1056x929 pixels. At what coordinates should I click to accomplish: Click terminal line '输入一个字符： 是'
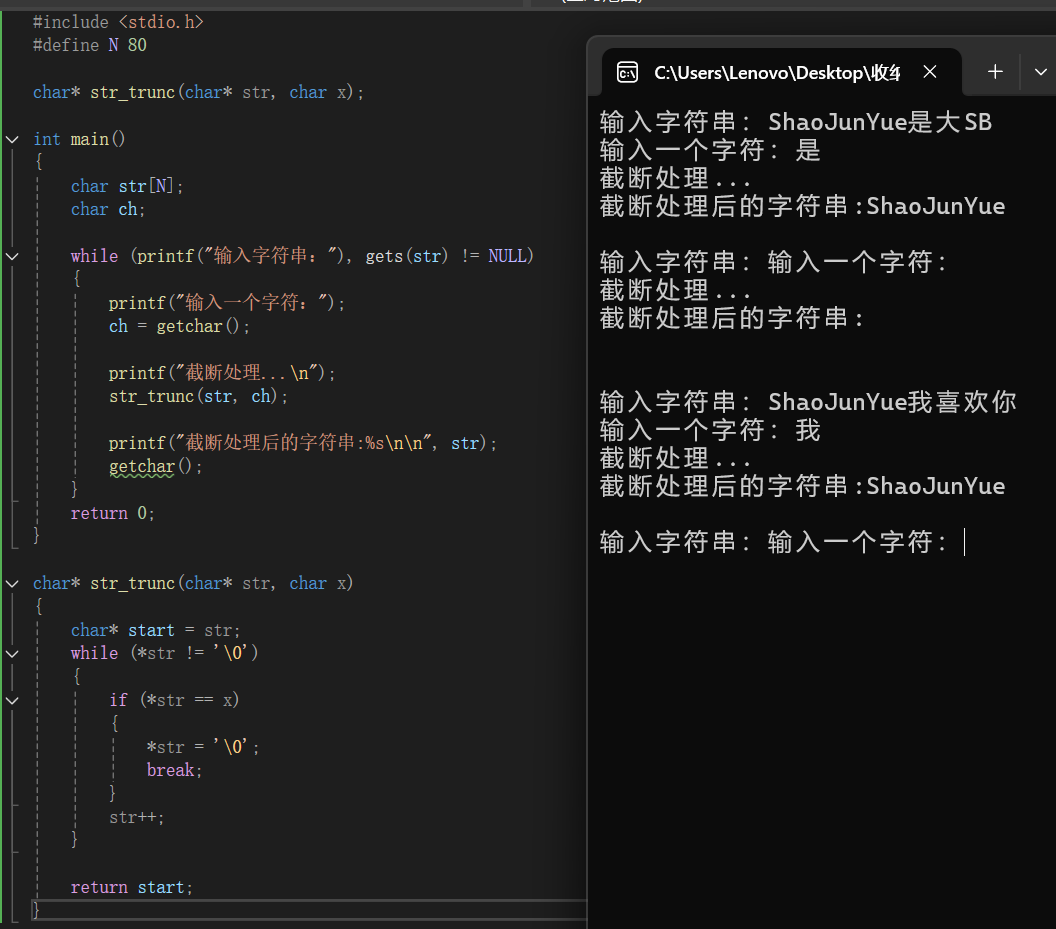pyautogui.click(x=710, y=150)
